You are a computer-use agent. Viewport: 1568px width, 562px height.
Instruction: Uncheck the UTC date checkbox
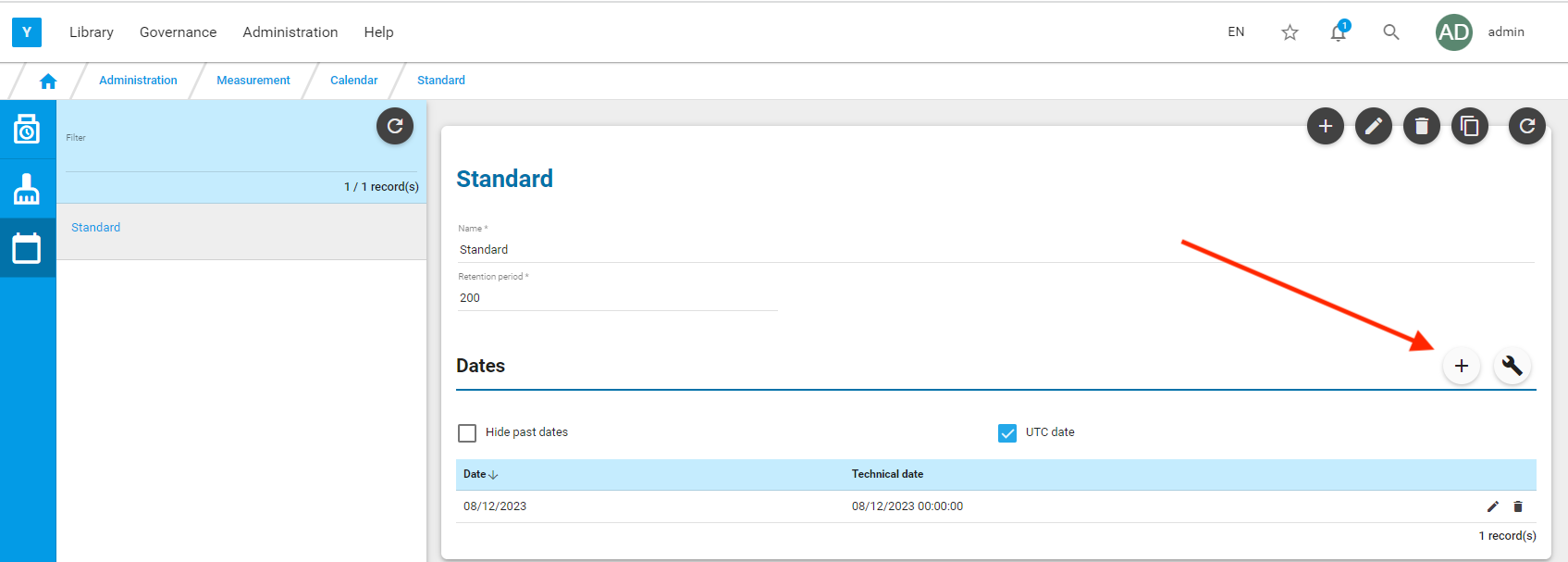pos(1007,433)
